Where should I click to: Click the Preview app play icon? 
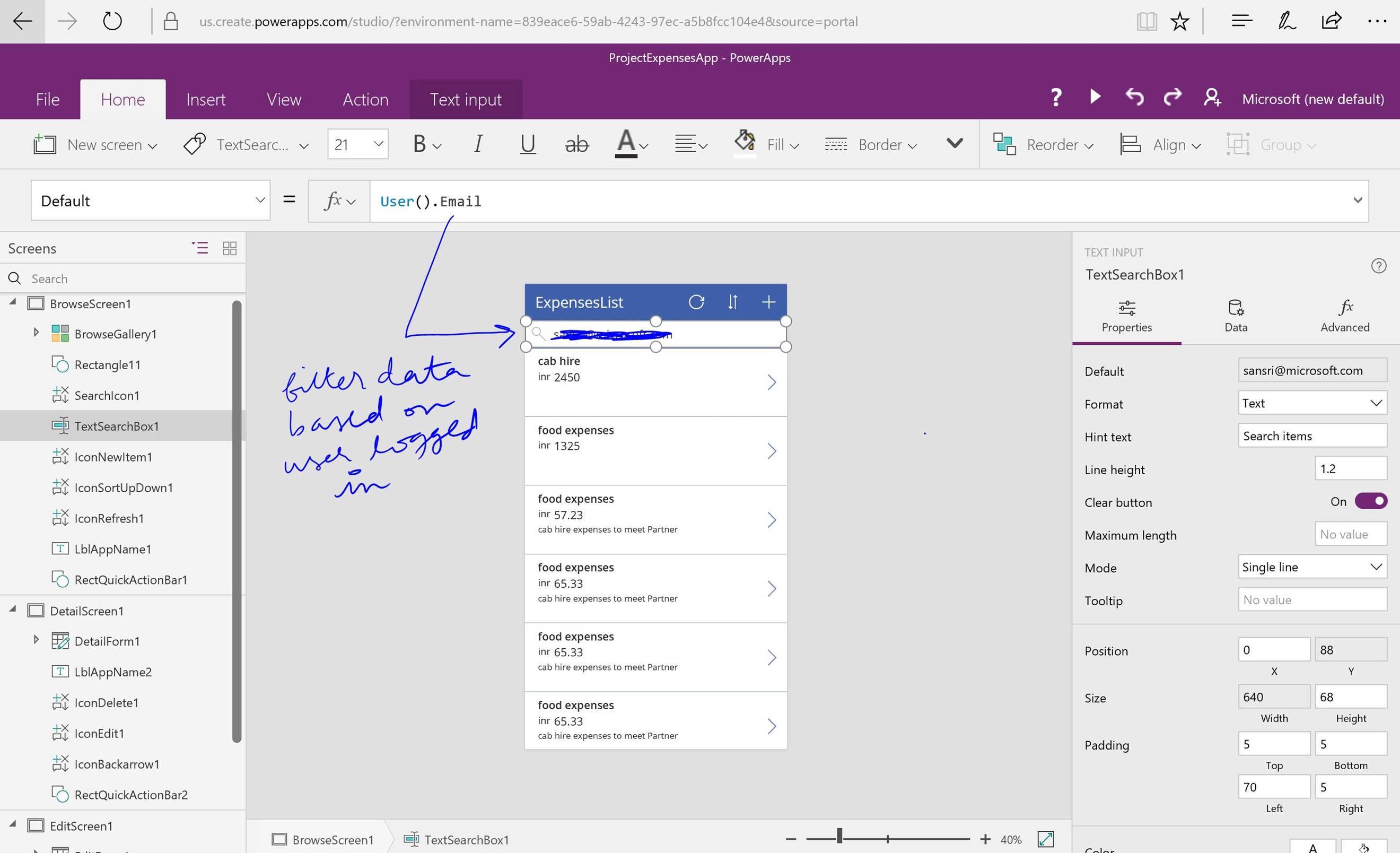[1095, 97]
